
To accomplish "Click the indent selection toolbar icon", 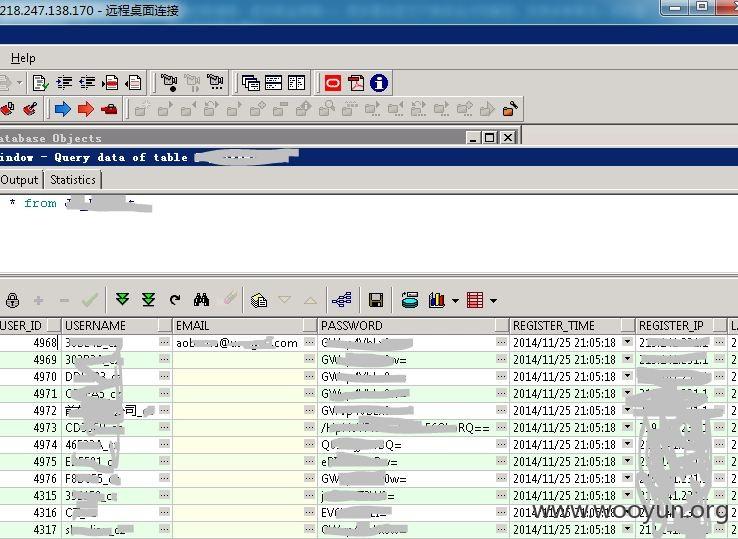I will click(64, 83).
